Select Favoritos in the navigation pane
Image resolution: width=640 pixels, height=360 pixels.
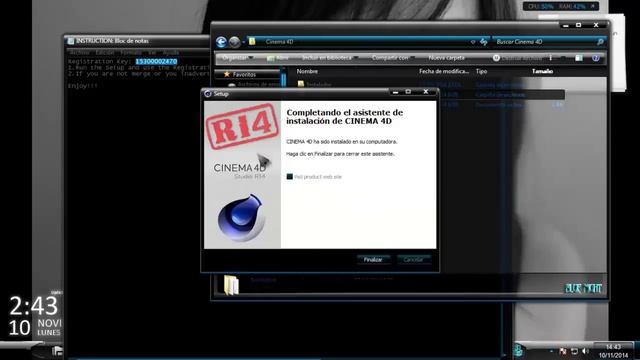point(244,75)
